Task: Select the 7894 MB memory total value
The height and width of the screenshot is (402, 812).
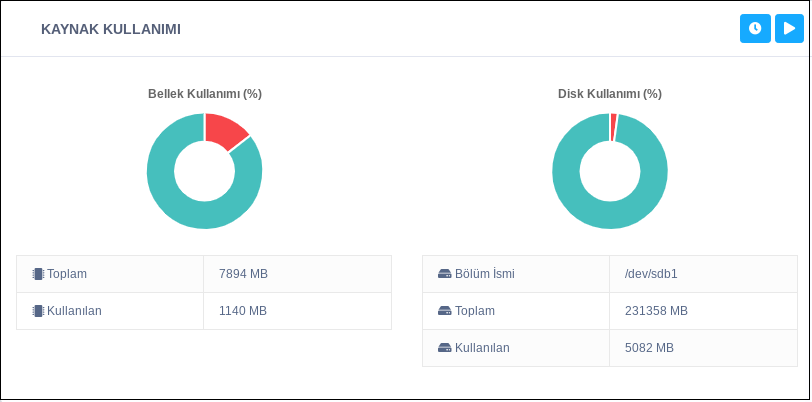Action: 243,274
